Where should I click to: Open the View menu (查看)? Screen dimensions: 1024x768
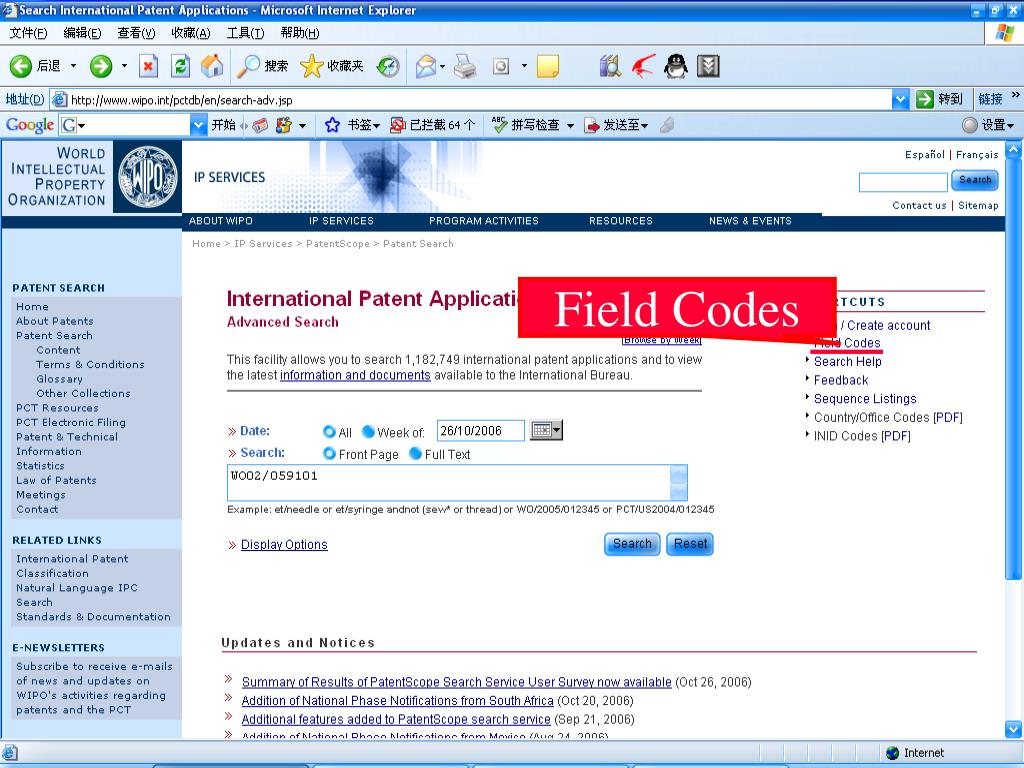click(136, 33)
